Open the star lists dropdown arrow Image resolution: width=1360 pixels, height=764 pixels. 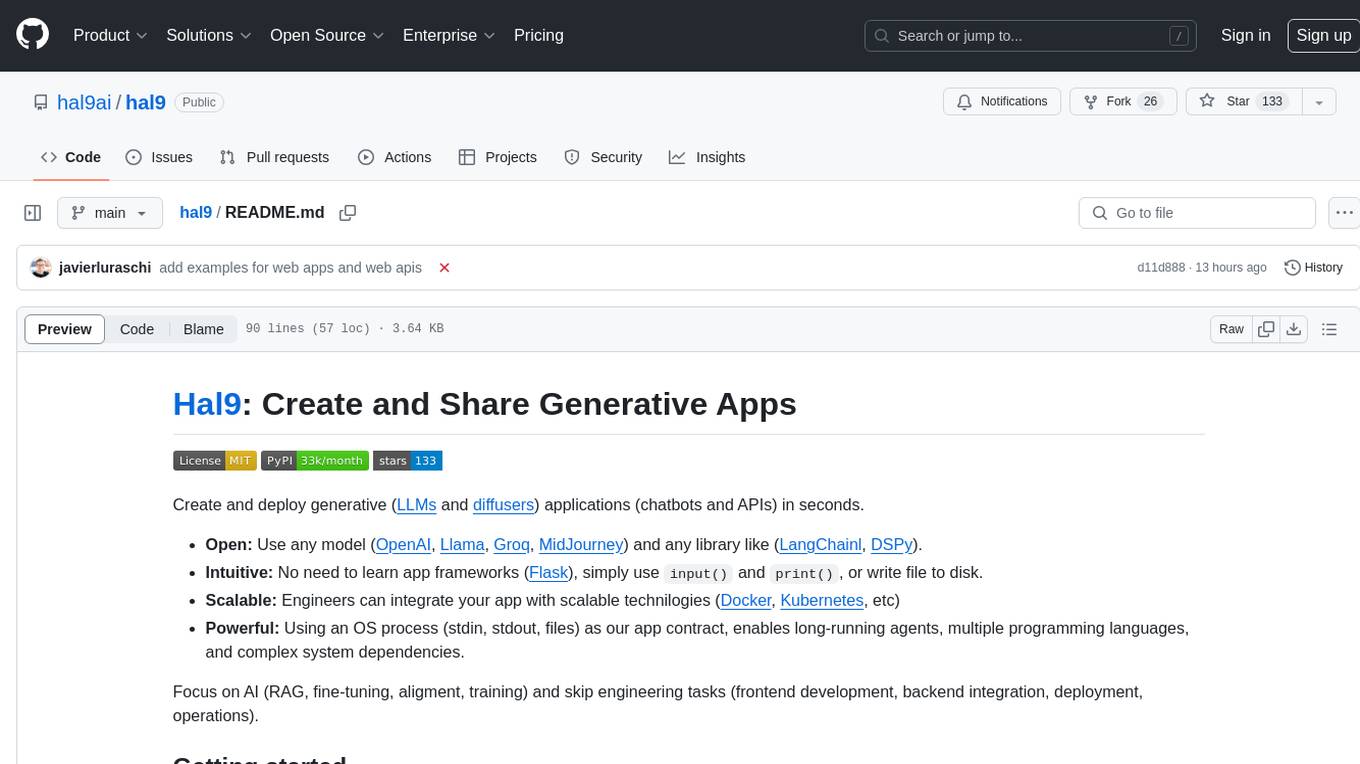point(1319,102)
